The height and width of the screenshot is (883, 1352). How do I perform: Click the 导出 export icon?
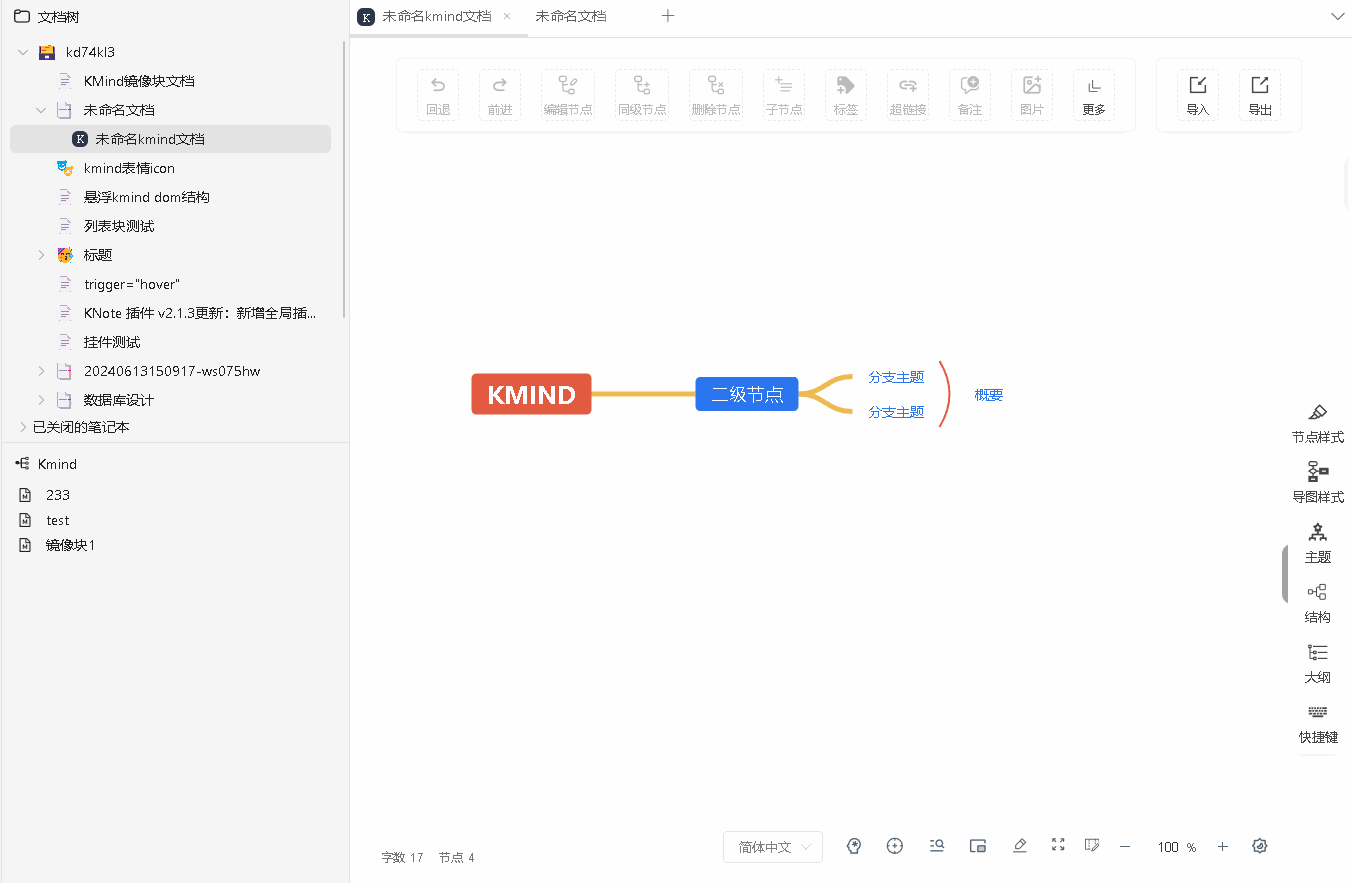point(1259,95)
